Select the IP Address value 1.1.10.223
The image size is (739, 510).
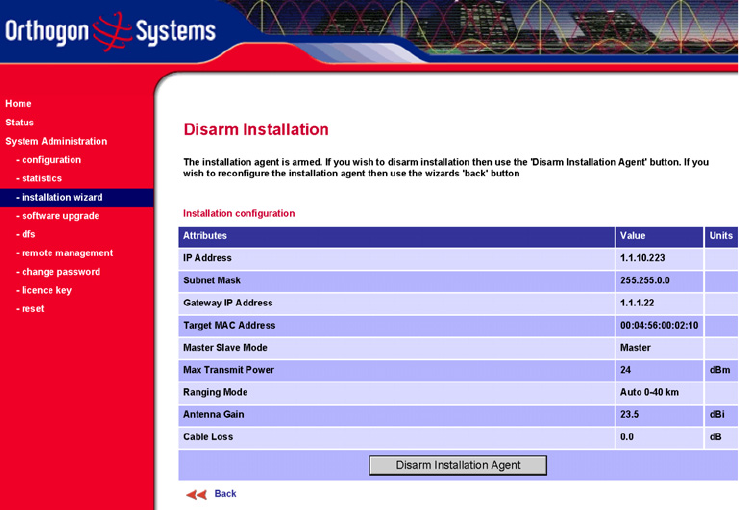click(642, 258)
